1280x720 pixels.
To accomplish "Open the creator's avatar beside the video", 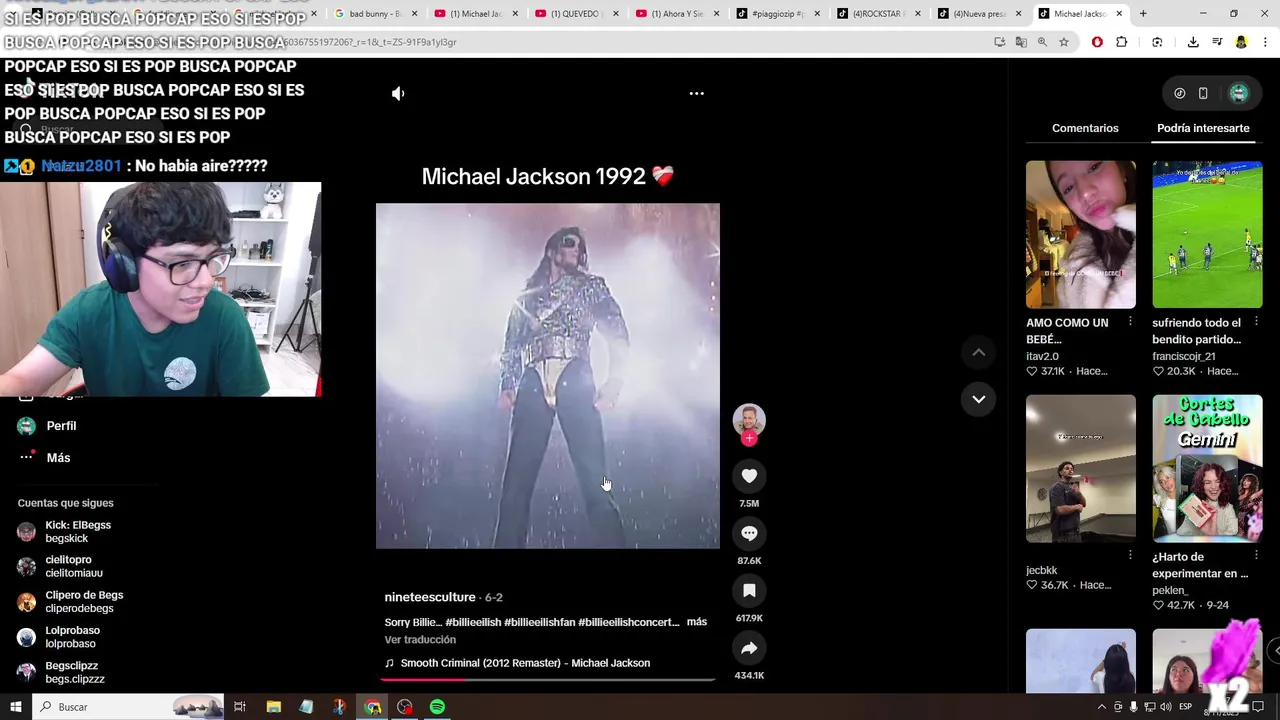I will [x=749, y=418].
